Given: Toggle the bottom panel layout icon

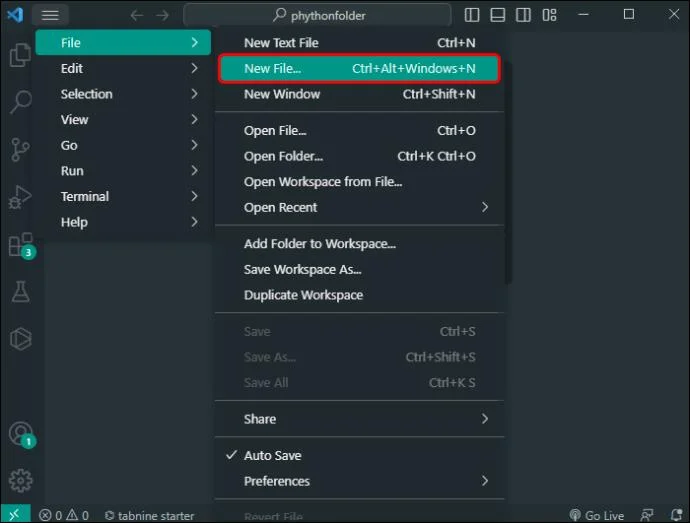Looking at the screenshot, I should 498,15.
